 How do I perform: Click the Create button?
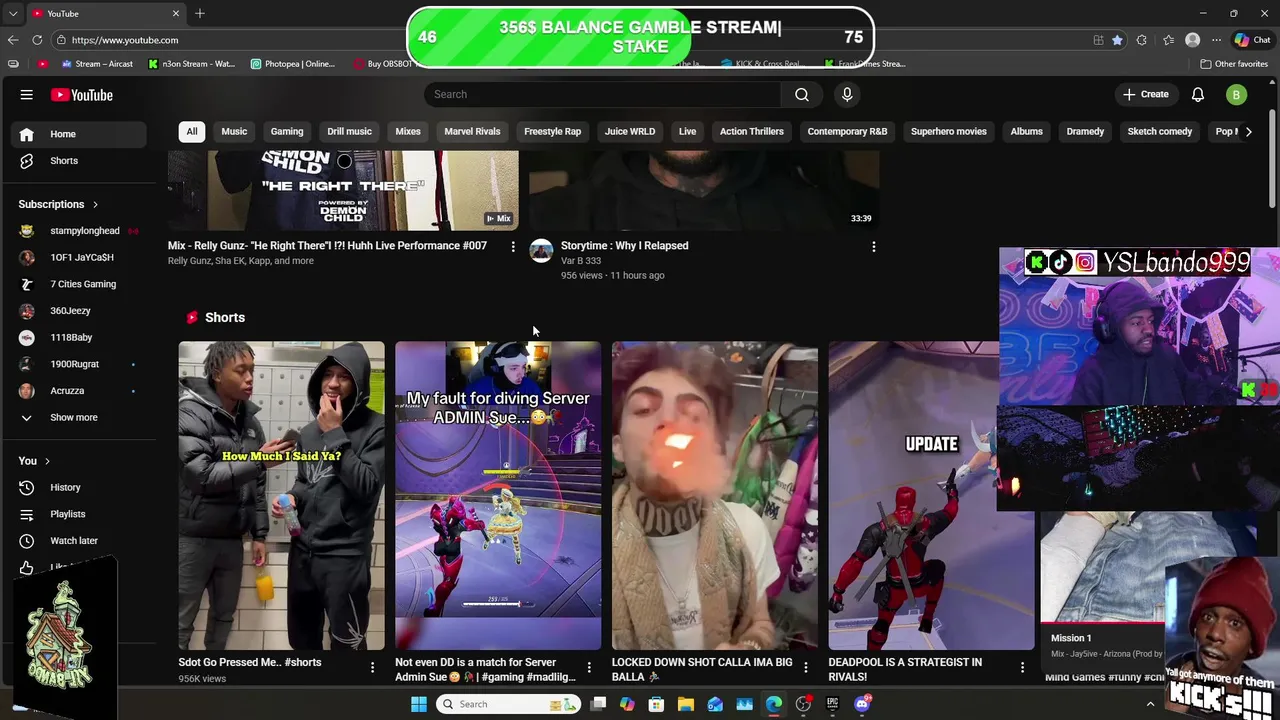coord(1145,94)
